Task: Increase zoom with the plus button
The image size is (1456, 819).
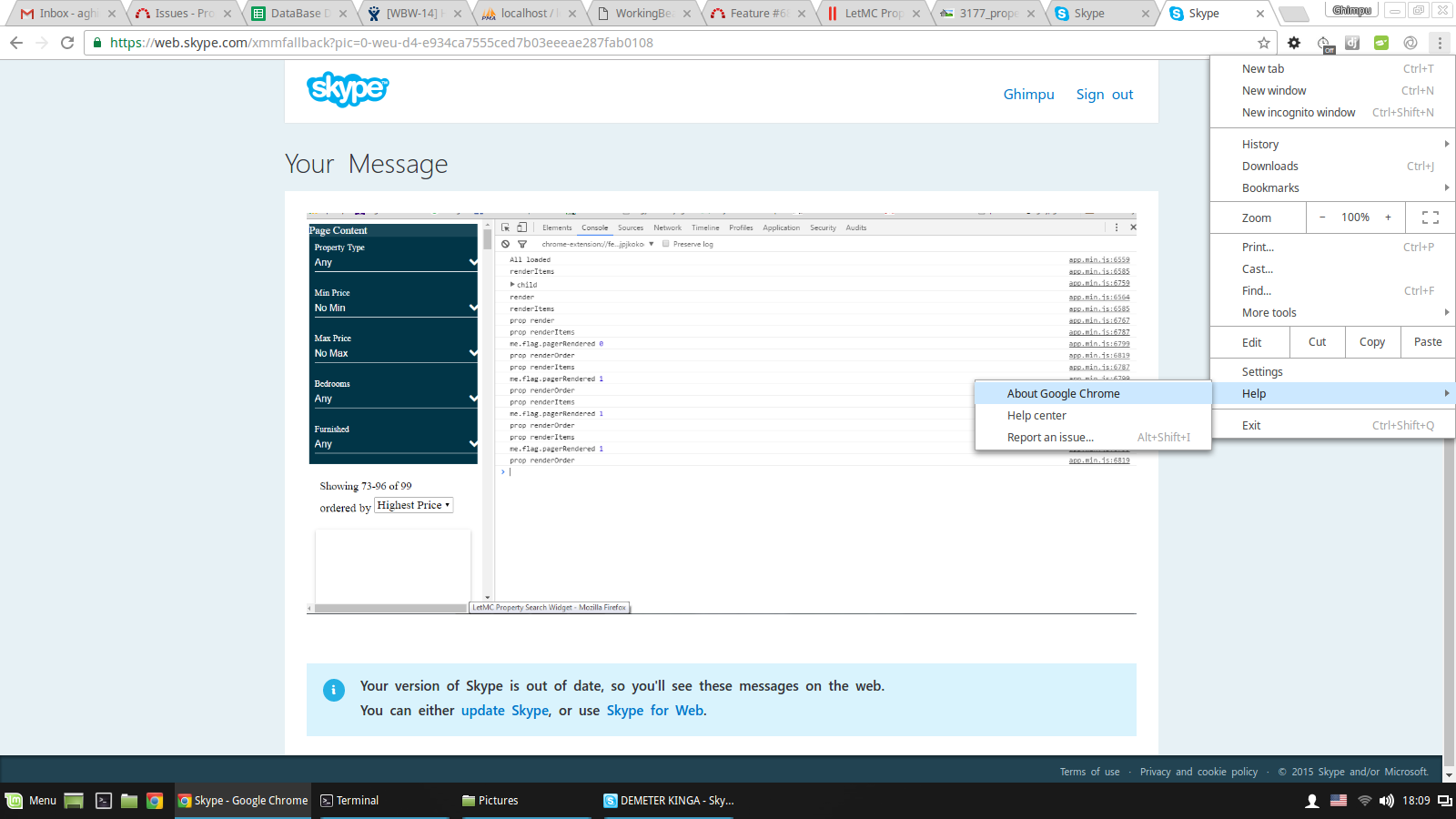Action: [x=1388, y=217]
